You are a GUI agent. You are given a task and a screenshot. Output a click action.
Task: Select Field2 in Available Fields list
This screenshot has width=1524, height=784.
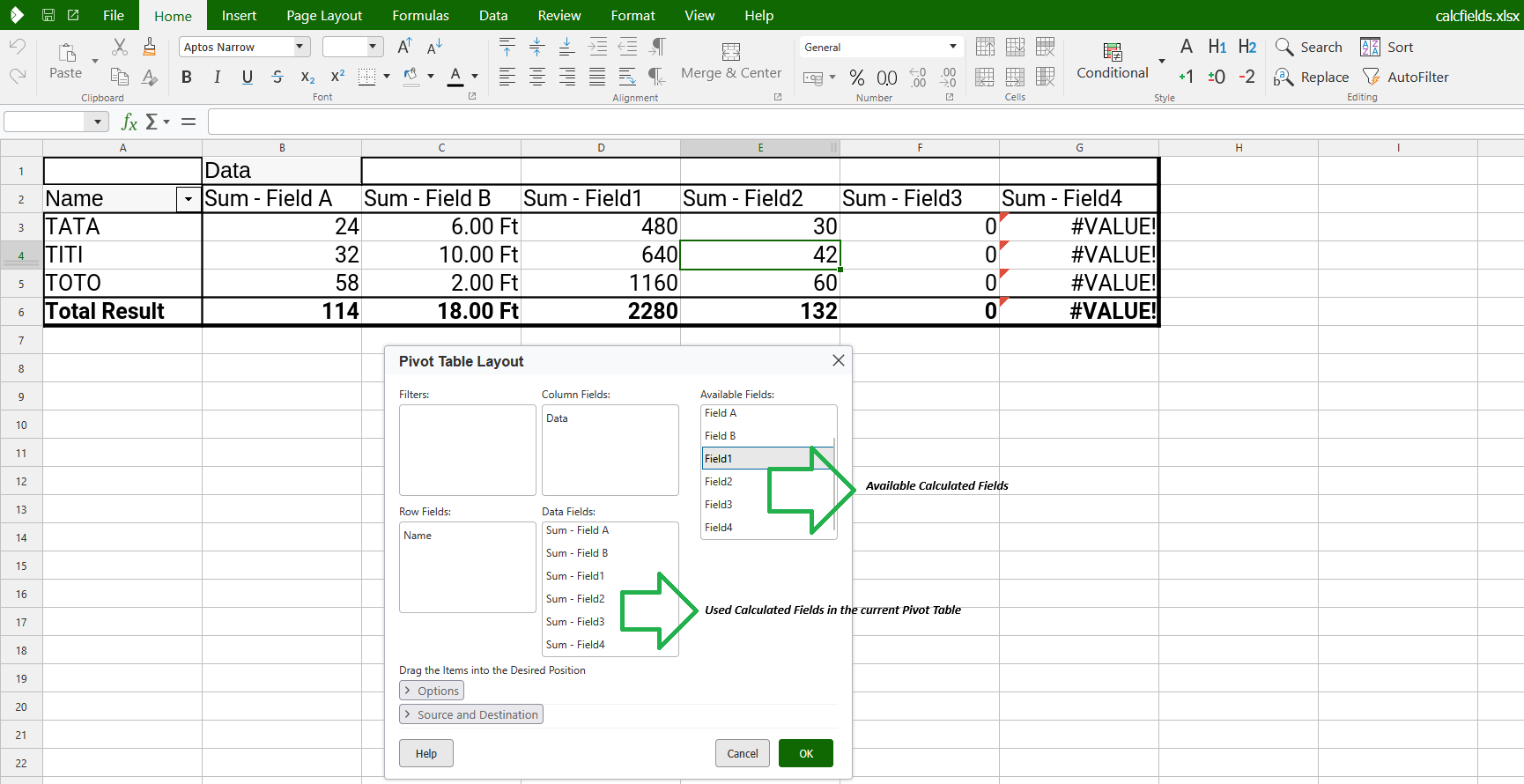(719, 482)
